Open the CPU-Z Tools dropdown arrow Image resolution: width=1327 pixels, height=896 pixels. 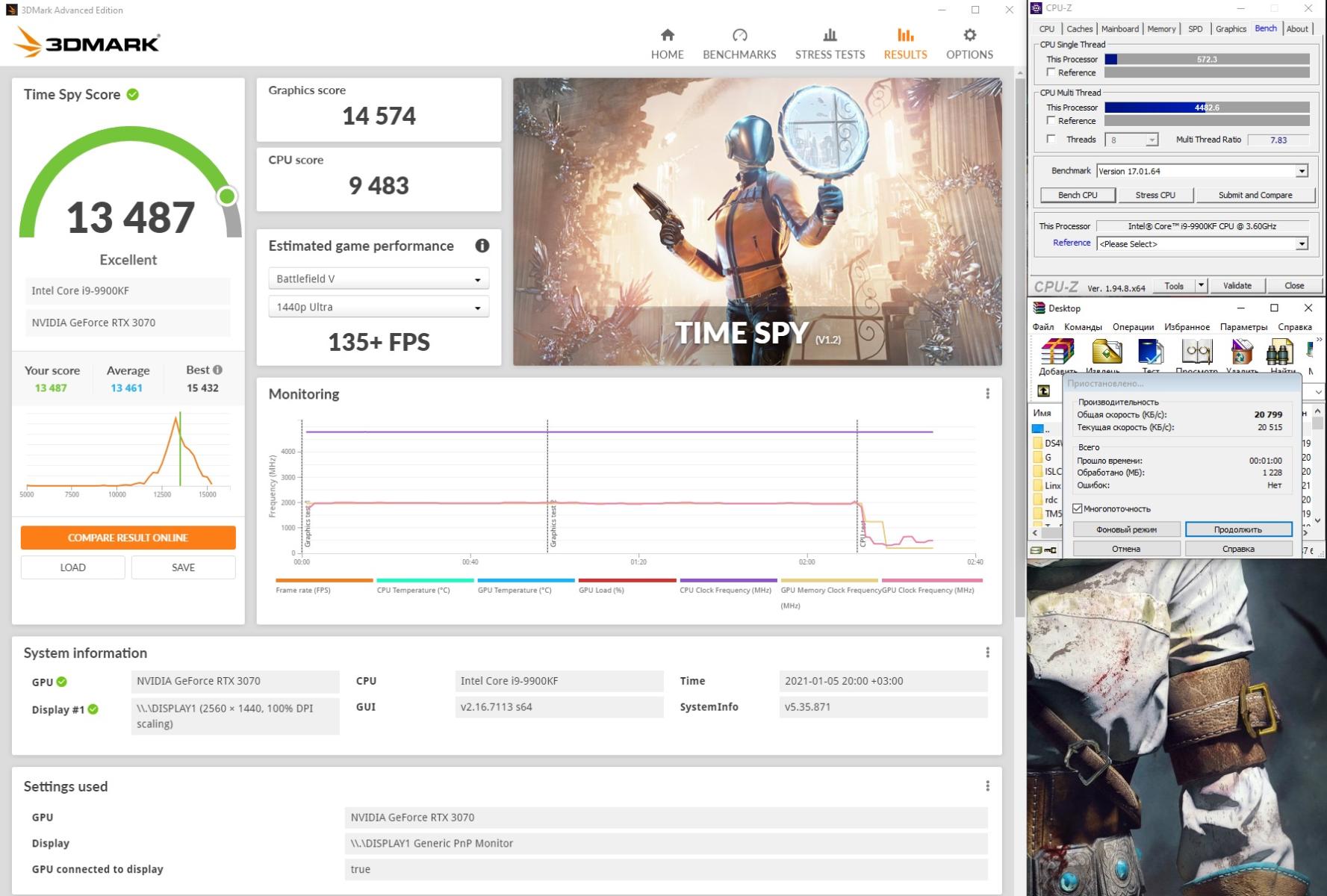pos(1201,285)
